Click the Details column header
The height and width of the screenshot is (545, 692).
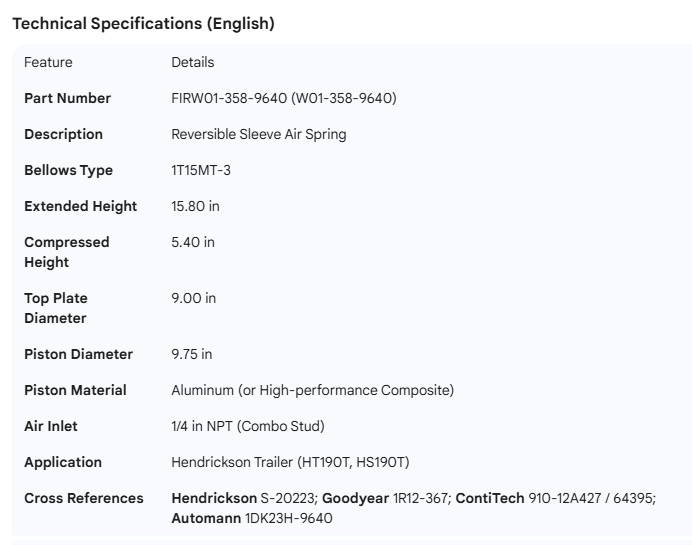coord(192,62)
